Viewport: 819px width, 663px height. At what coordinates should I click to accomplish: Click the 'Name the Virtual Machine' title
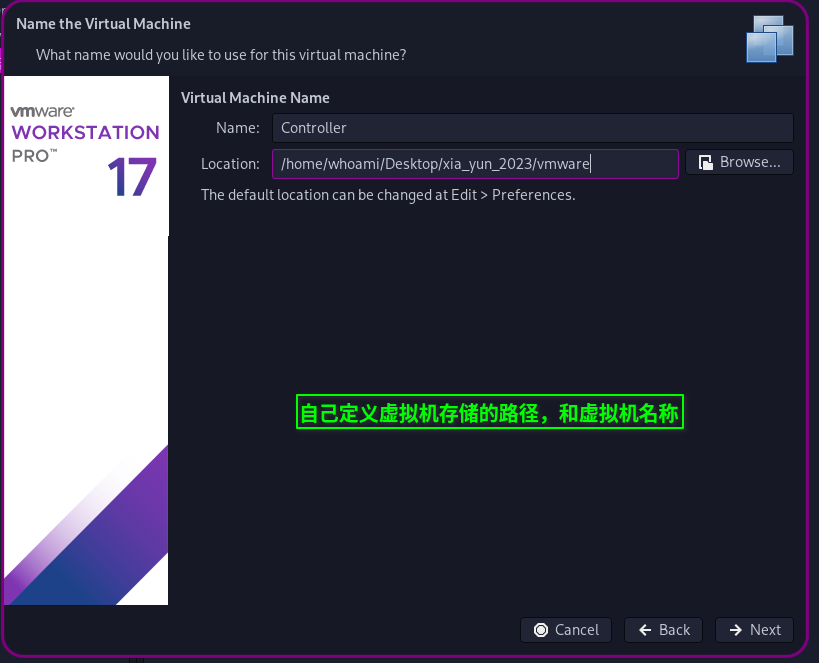pos(103,23)
